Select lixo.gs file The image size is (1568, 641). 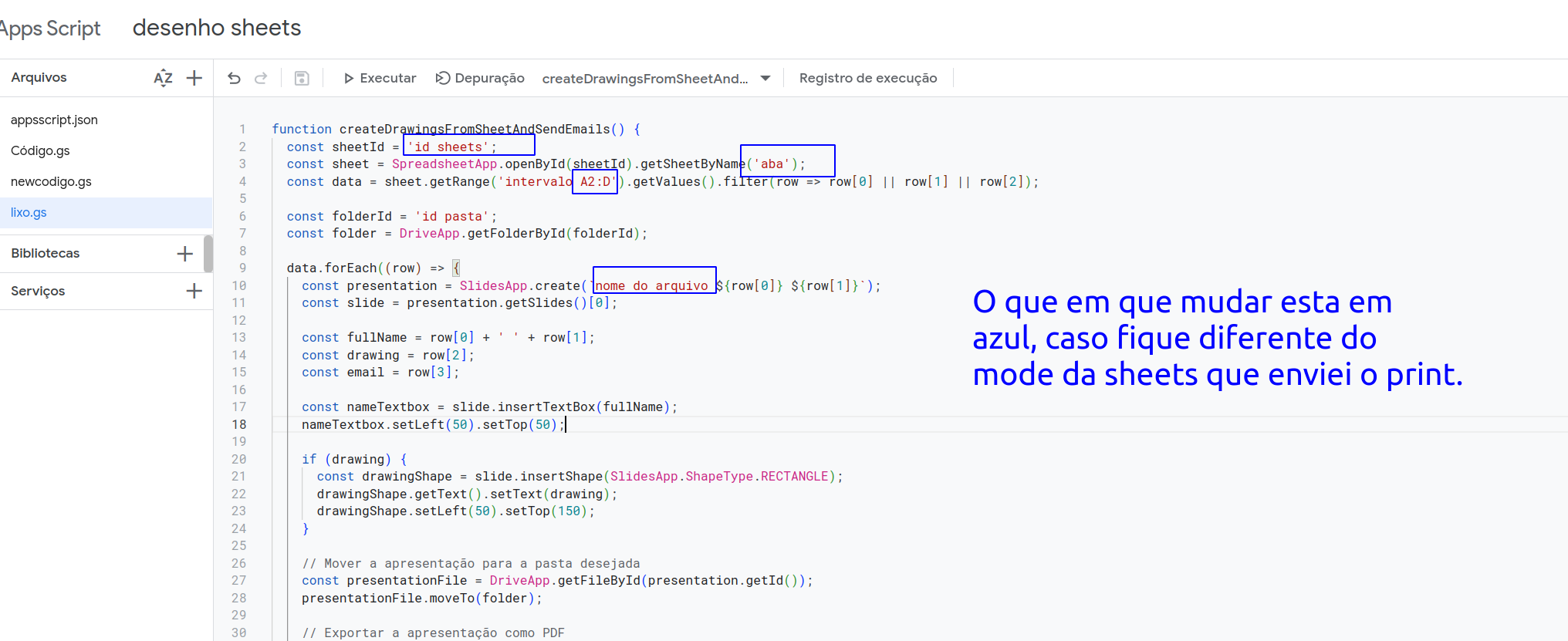point(106,212)
